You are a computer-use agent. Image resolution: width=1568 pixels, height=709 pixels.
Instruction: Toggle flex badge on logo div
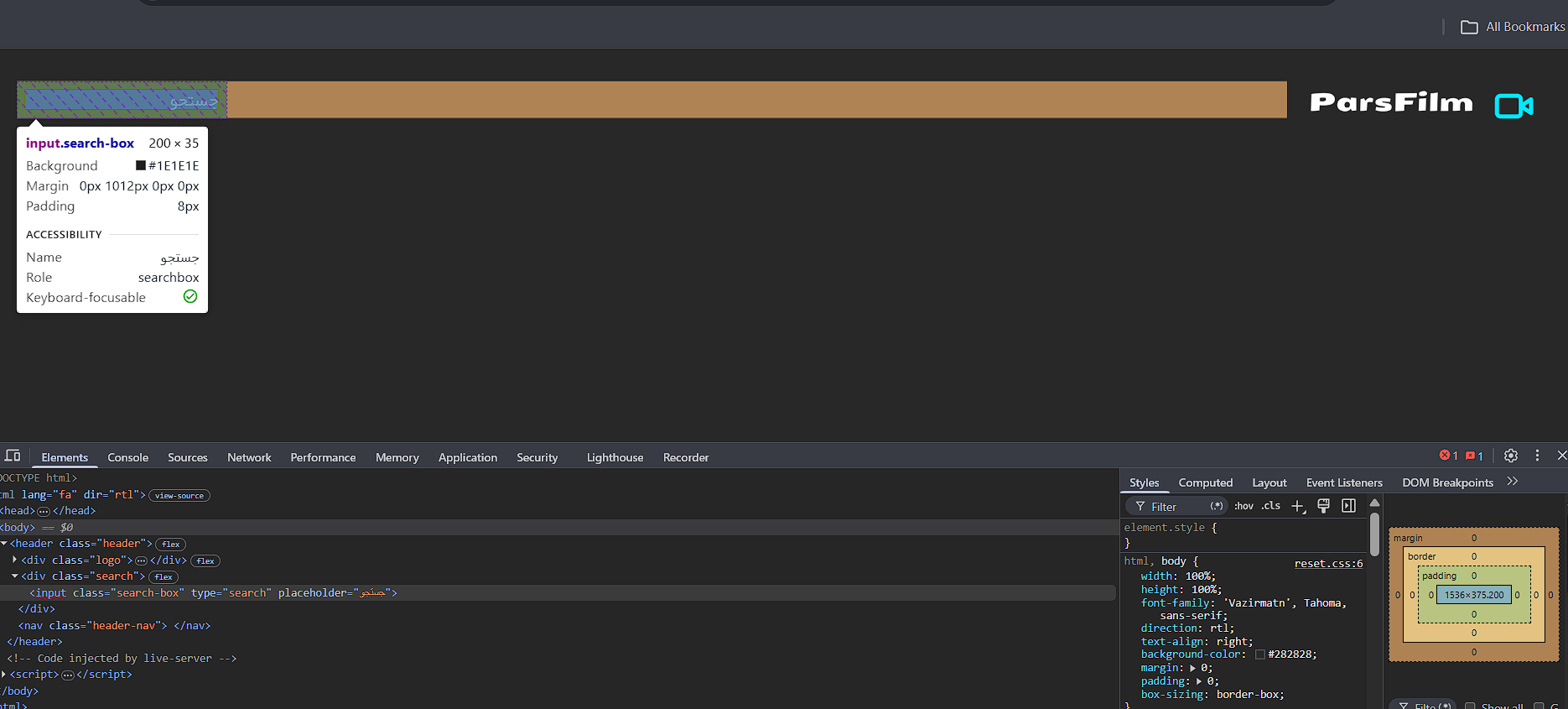(205, 560)
